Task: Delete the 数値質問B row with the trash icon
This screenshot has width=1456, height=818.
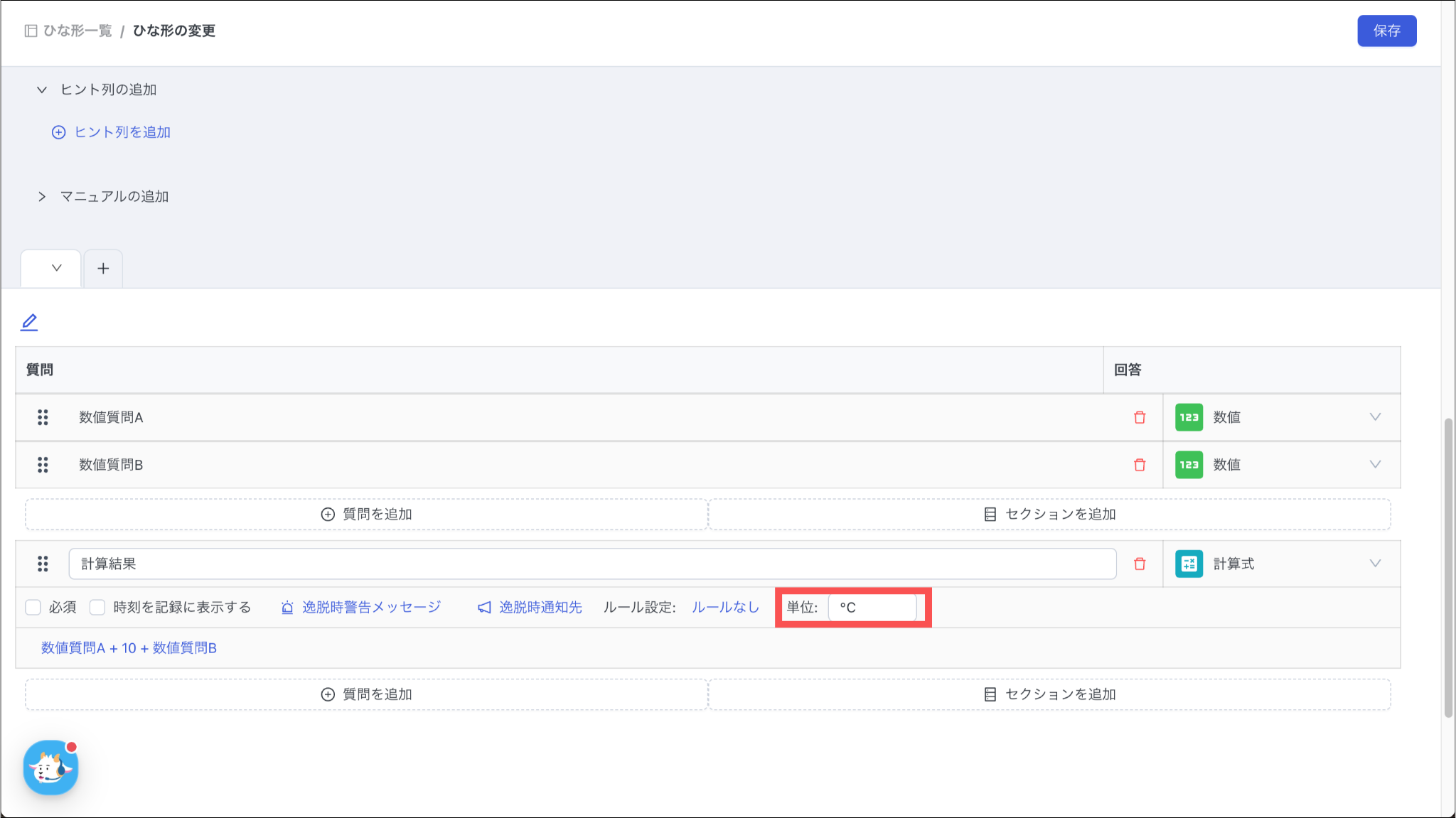Action: [x=1140, y=465]
